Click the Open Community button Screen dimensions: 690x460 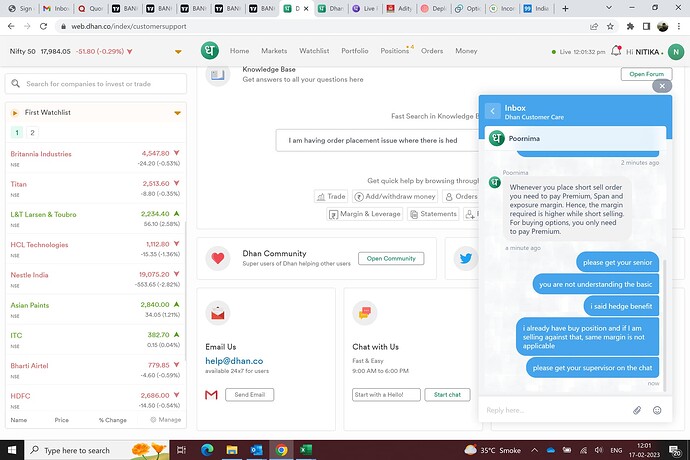point(391,258)
